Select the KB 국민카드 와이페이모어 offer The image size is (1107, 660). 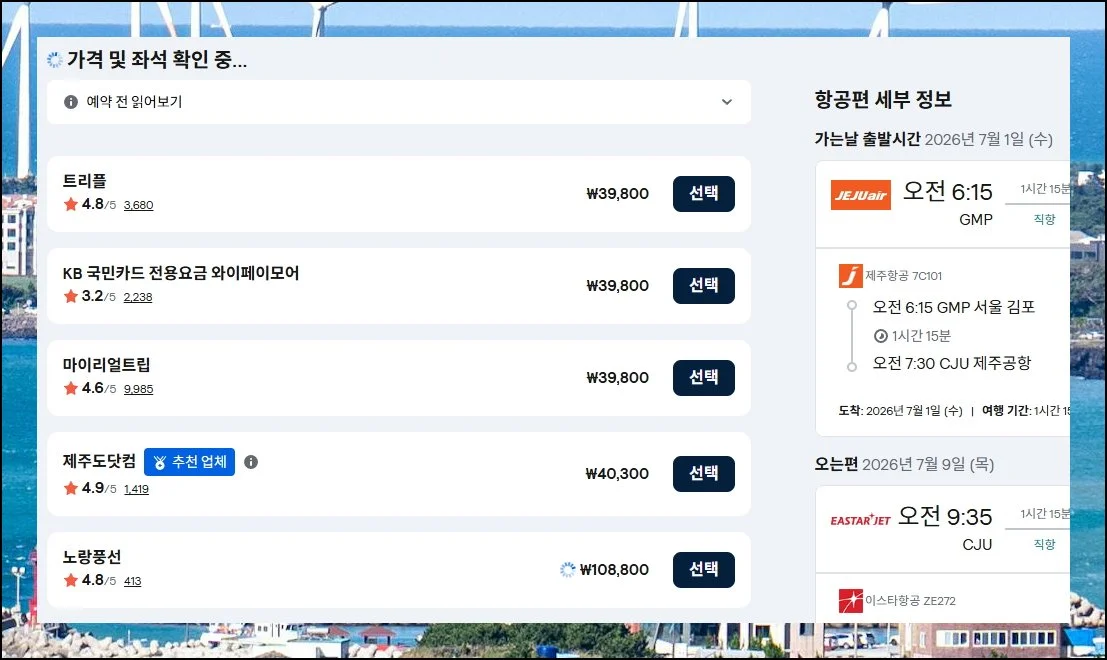[703, 286]
